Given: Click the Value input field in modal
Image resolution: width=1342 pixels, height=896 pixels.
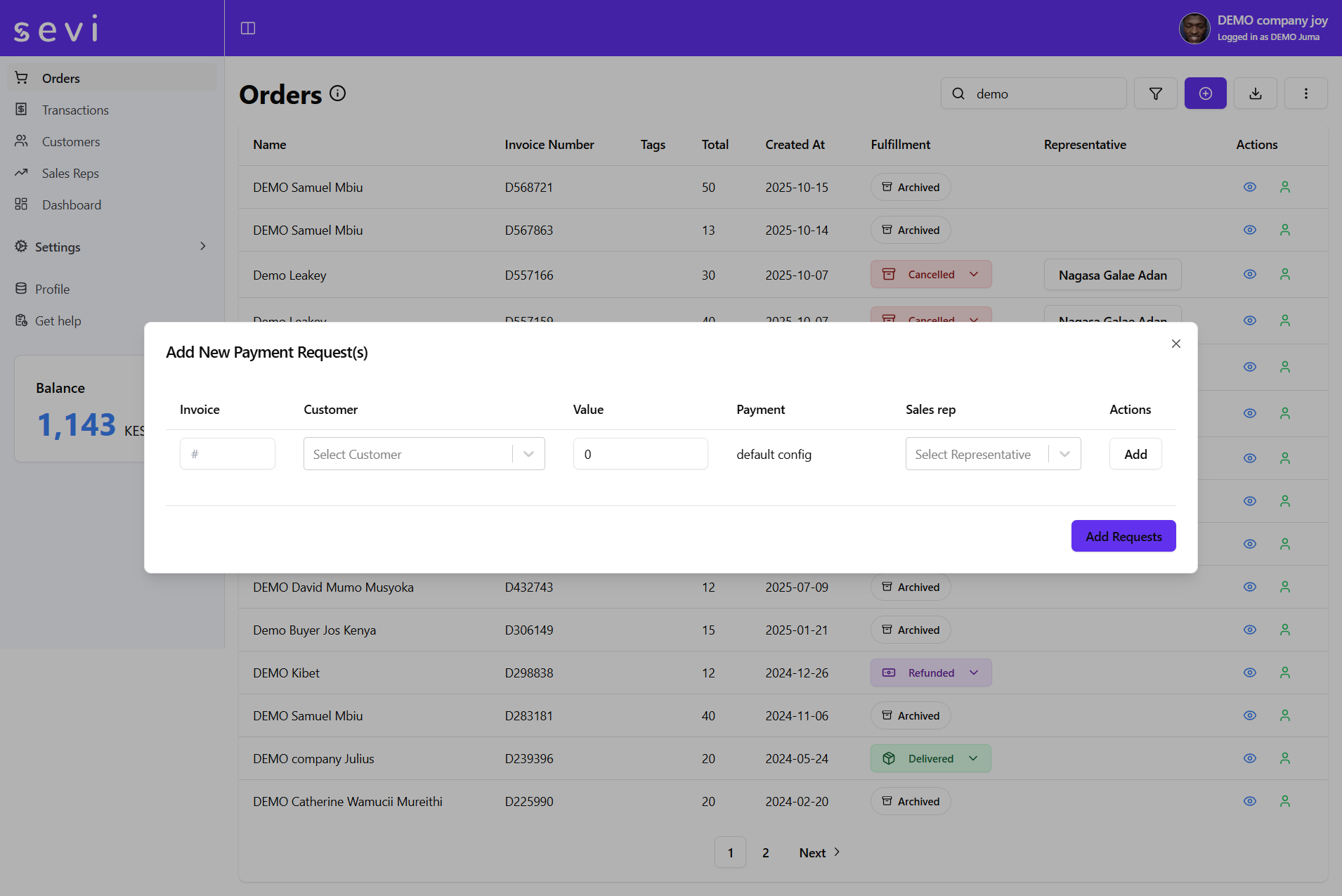Looking at the screenshot, I should (640, 453).
